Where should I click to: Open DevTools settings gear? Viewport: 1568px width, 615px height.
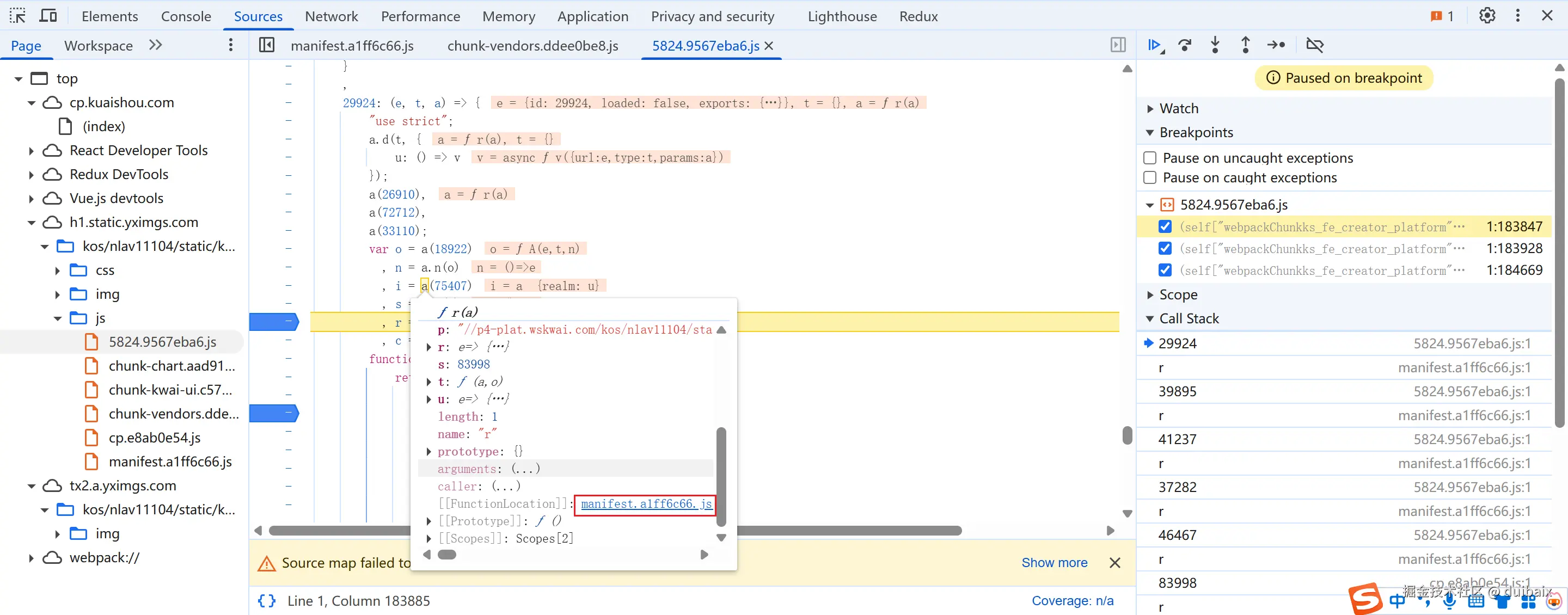1486,16
